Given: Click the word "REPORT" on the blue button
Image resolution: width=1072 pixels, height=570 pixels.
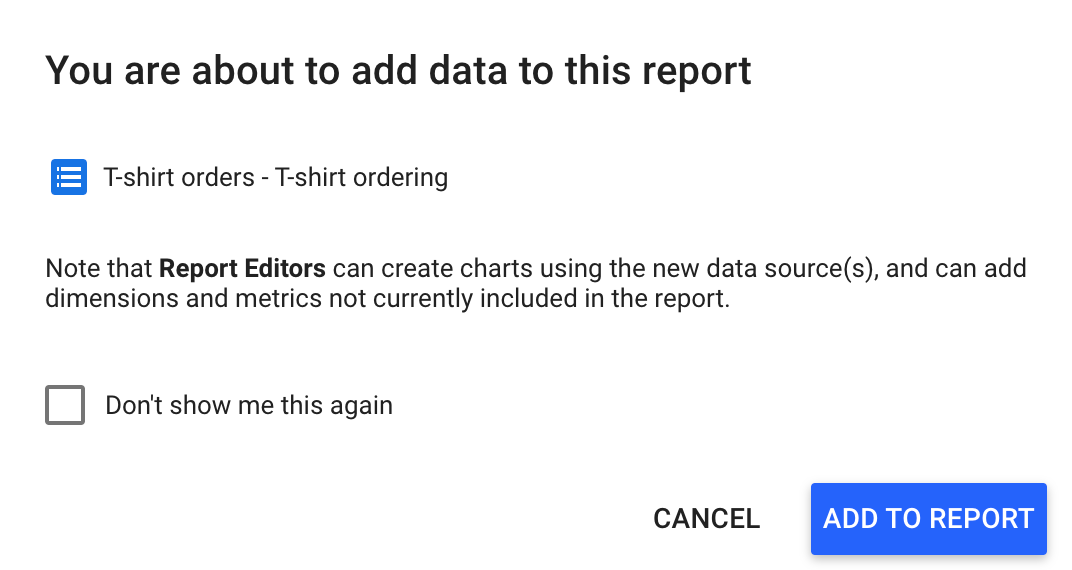Looking at the screenshot, I should (981, 519).
